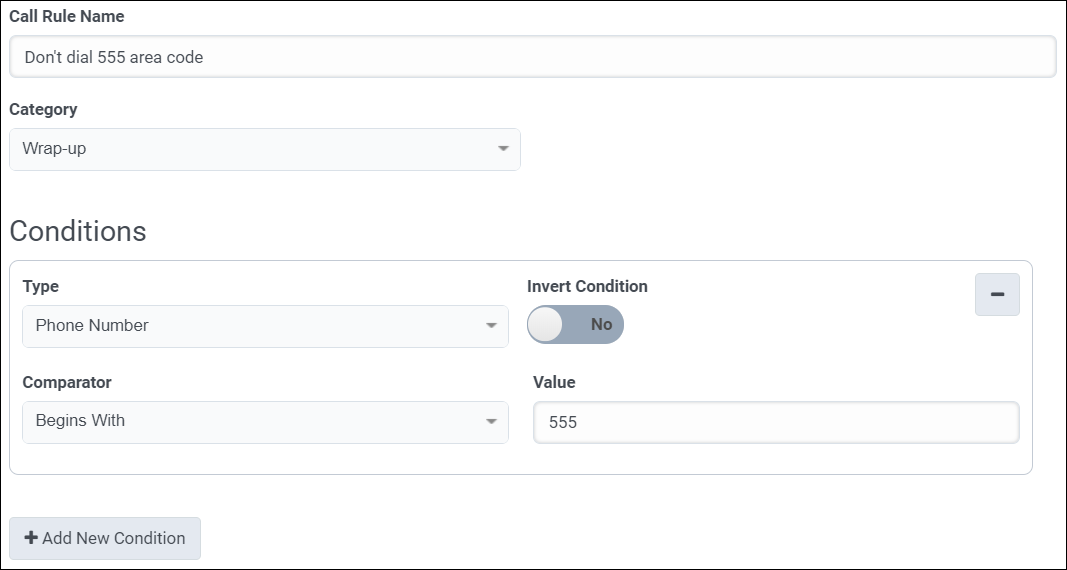This screenshot has width=1067, height=570.
Task: Click the Category field's caret arrow
Action: 503,150
